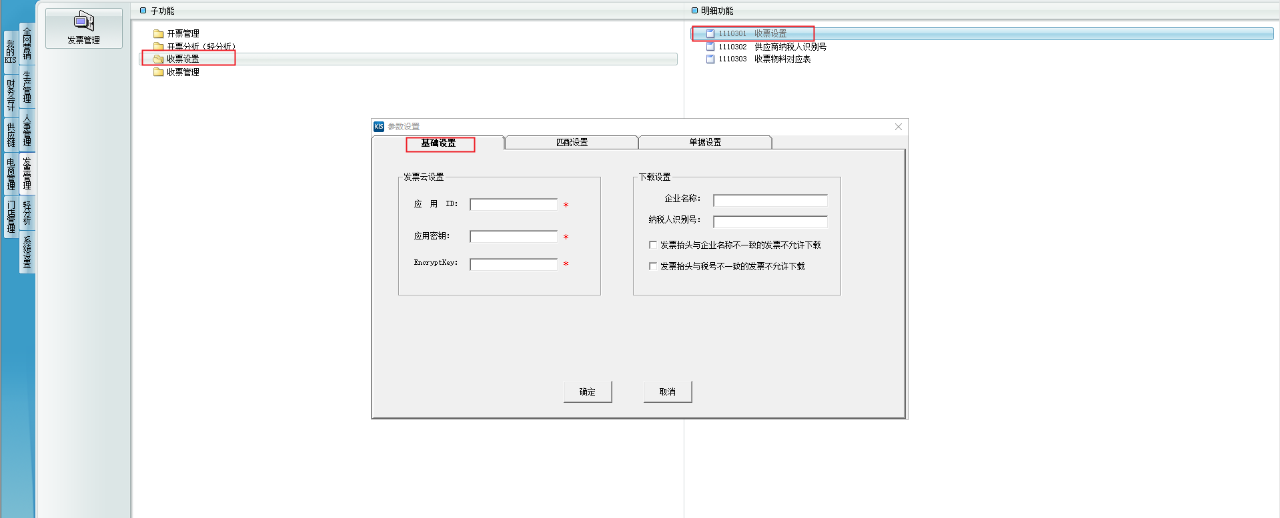Screen dimensions: 1280x518
Task: Switch to the 匹配设置 tab
Action: click(x=571, y=142)
